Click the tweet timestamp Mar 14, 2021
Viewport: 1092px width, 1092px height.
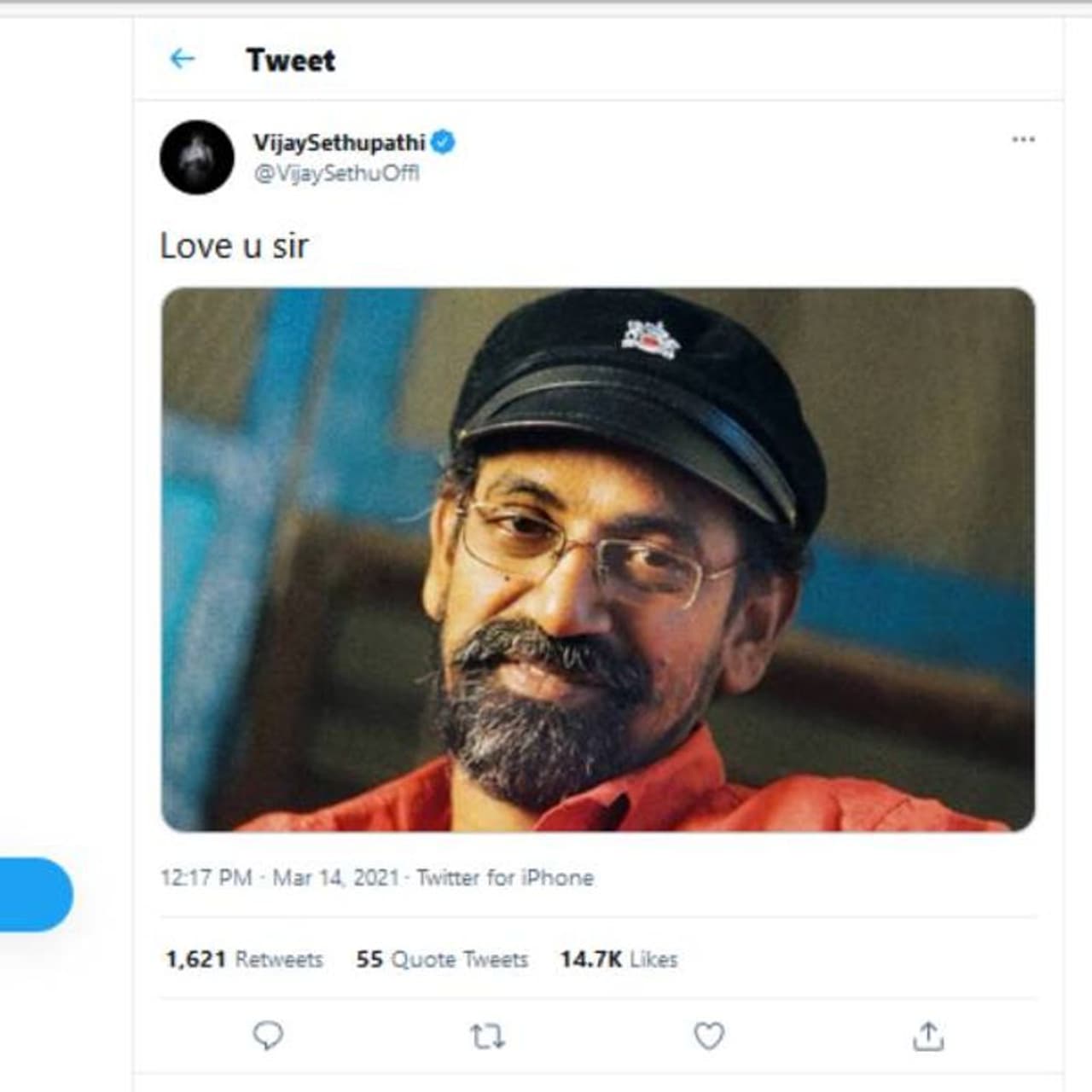(x=336, y=876)
